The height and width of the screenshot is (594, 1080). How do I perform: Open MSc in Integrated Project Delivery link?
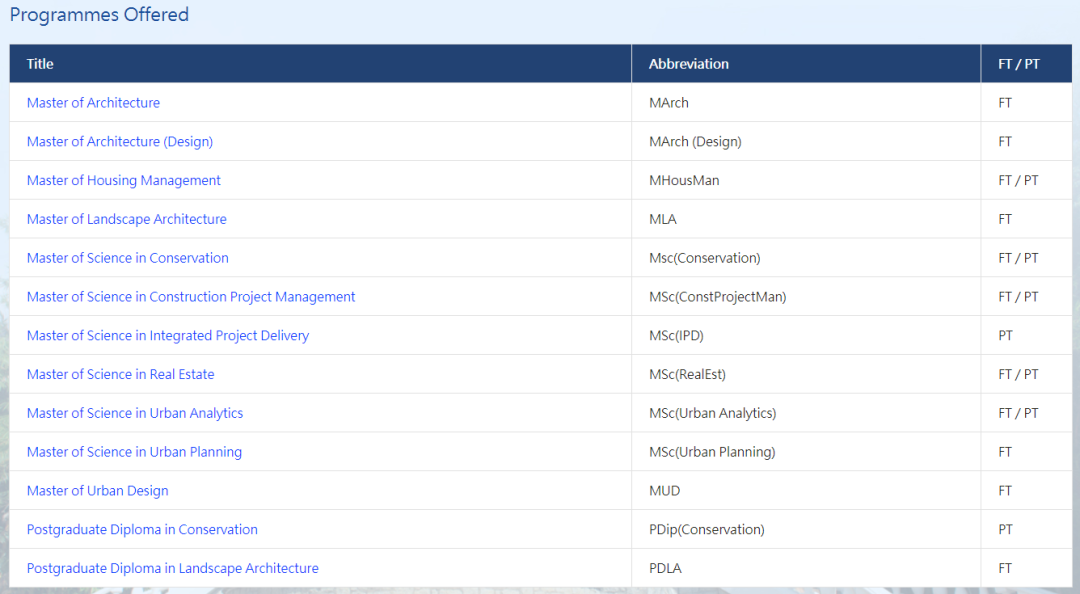[x=168, y=336]
